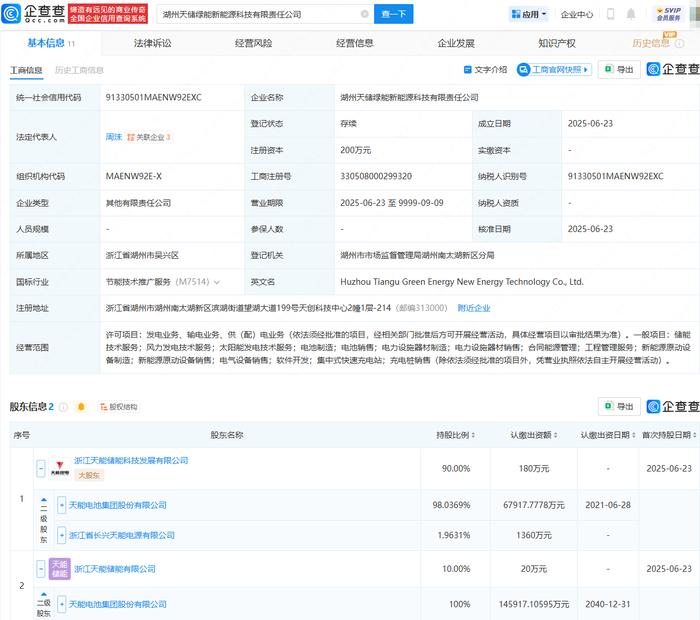Image resolution: width=700 pixels, height=620 pixels.
Task: Export shareholder info with the lower 导出 button
Action: 619,407
